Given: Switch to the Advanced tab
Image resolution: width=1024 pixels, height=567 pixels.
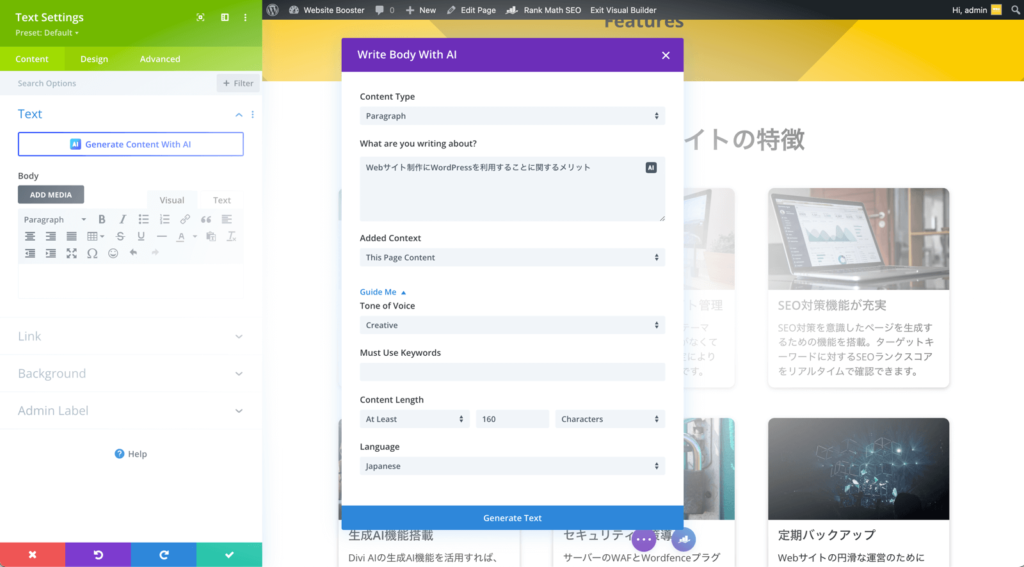Looking at the screenshot, I should click(160, 59).
